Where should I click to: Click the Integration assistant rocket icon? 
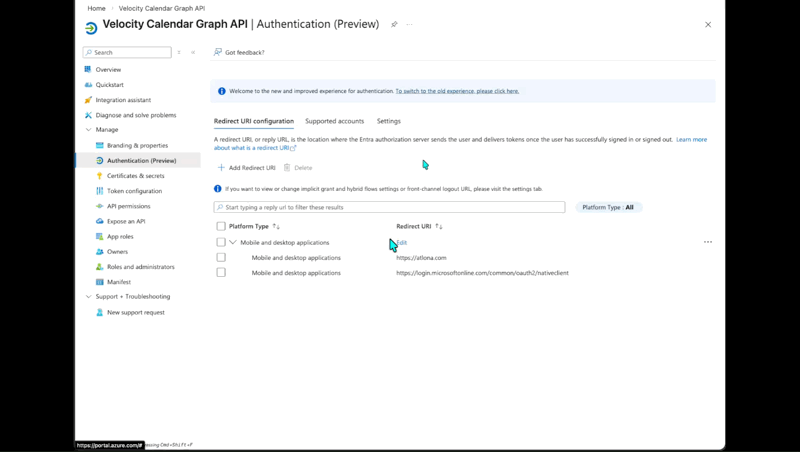coord(88,100)
